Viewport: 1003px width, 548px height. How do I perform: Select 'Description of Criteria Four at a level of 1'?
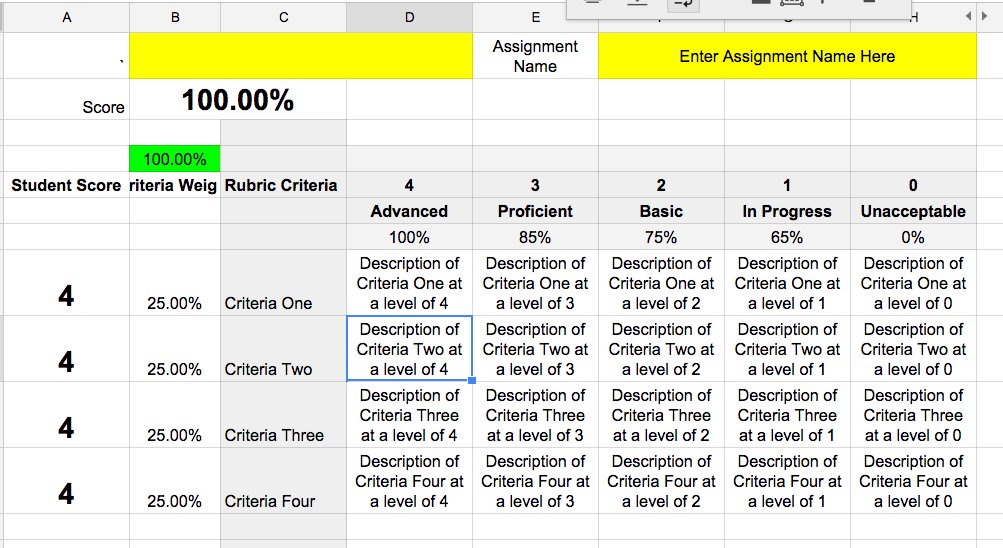[x=787, y=480]
